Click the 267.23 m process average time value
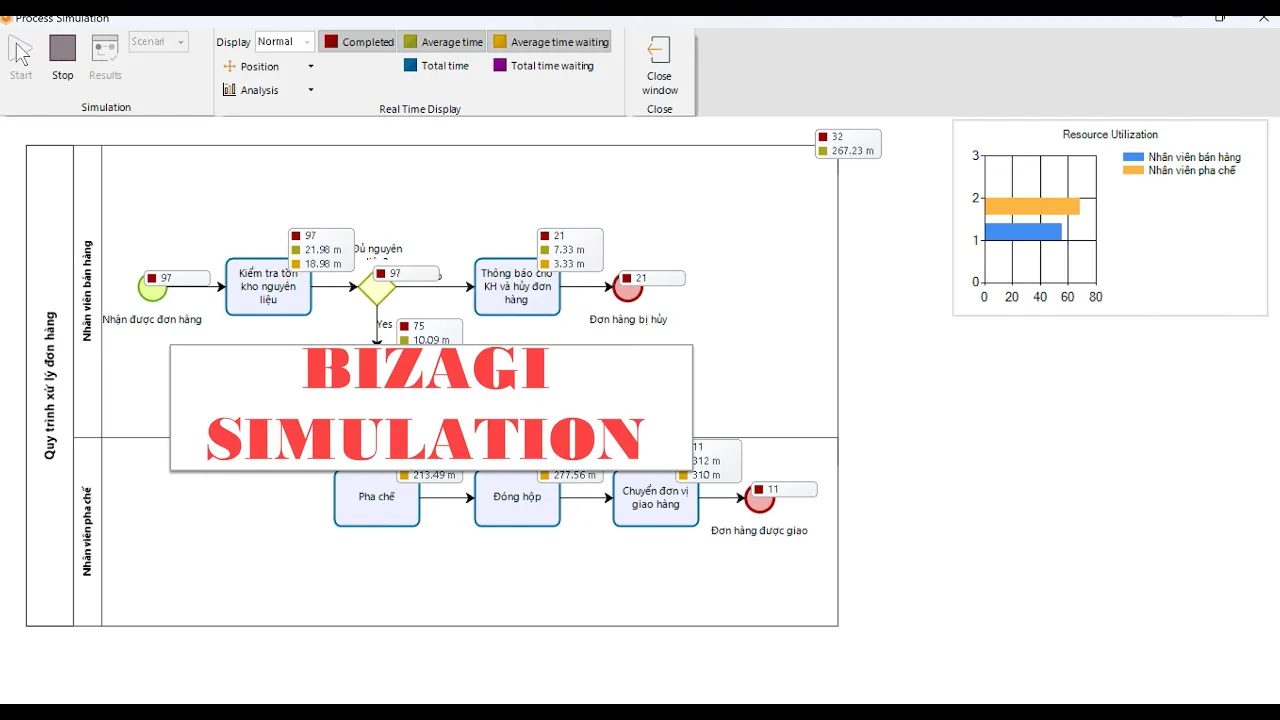1280x720 pixels. pos(853,151)
